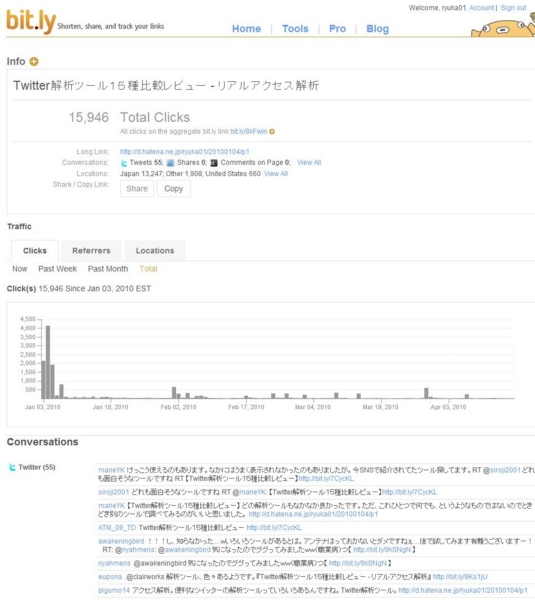Click the page title Twitter解析ツール heading
This screenshot has width=535, height=600.
tap(166, 85)
